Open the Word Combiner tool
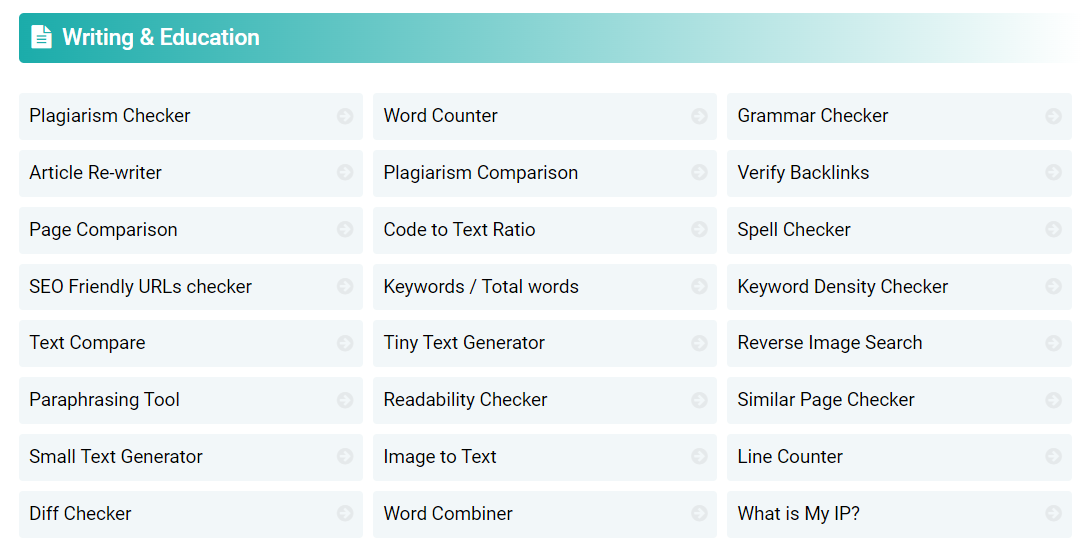The width and height of the screenshot is (1091, 553). [x=545, y=514]
